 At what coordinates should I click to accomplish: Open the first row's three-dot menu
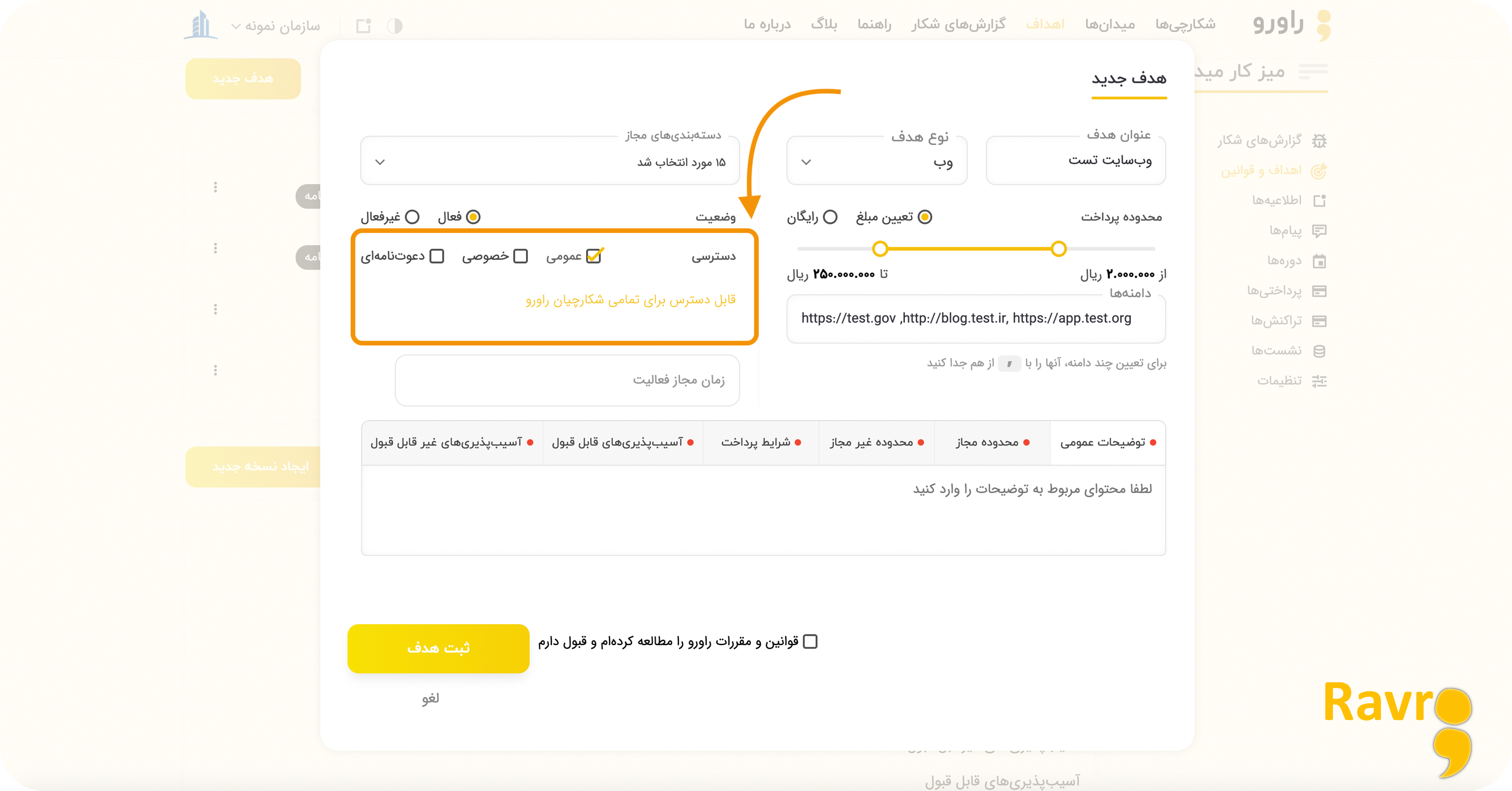pyautogui.click(x=216, y=187)
